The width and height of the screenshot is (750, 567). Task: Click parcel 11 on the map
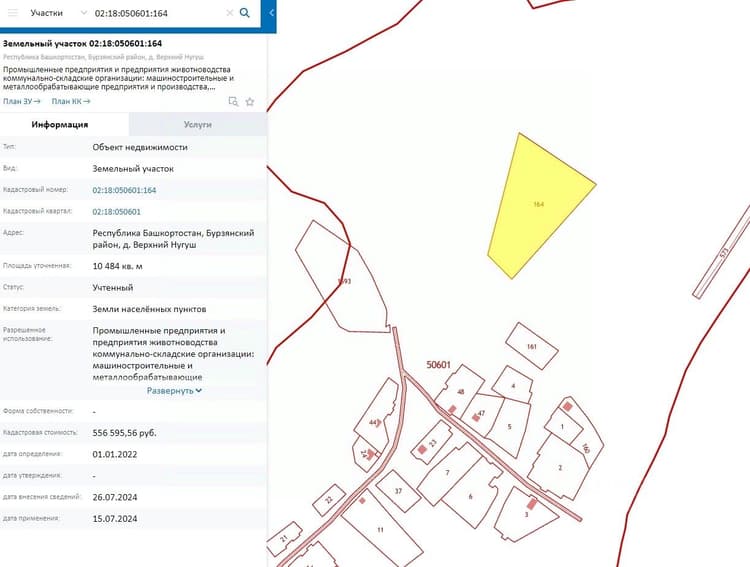point(380,530)
